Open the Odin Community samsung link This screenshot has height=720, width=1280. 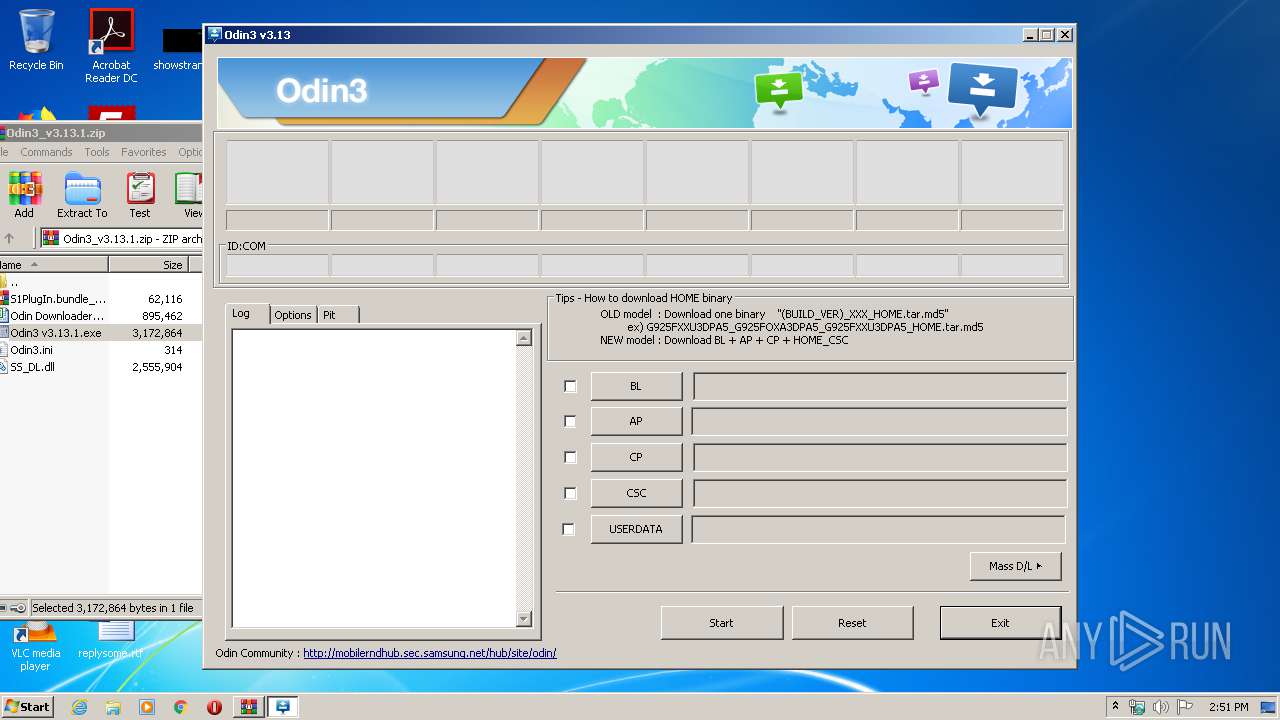tap(430, 653)
